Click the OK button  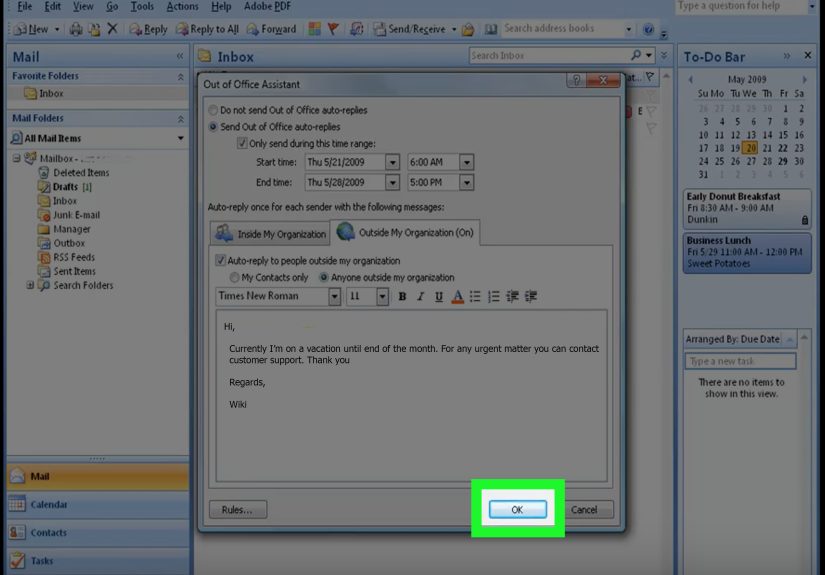click(x=518, y=509)
